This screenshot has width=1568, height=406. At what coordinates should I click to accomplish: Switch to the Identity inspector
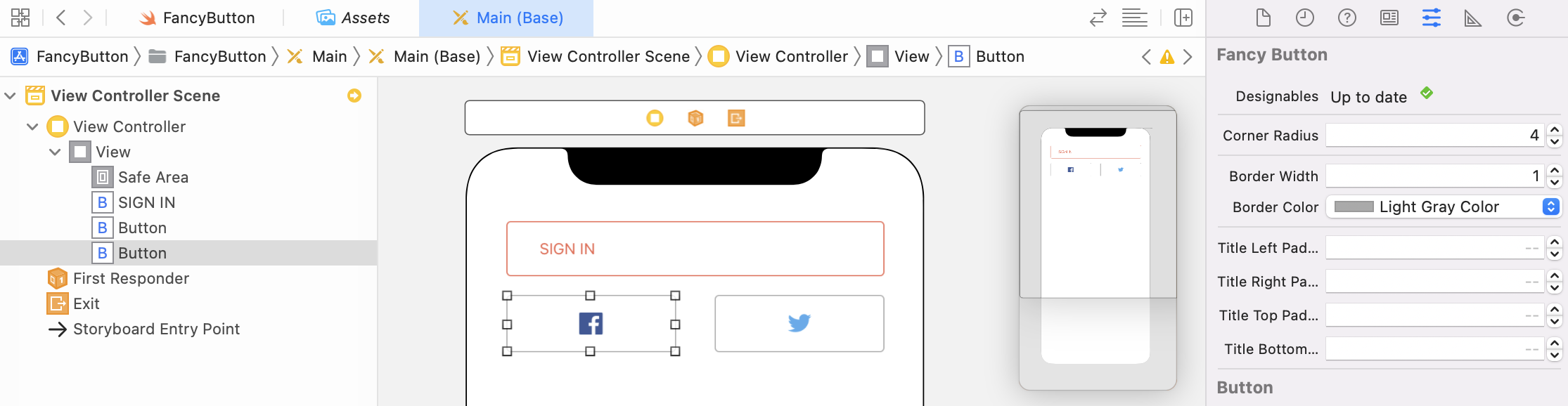[1389, 18]
